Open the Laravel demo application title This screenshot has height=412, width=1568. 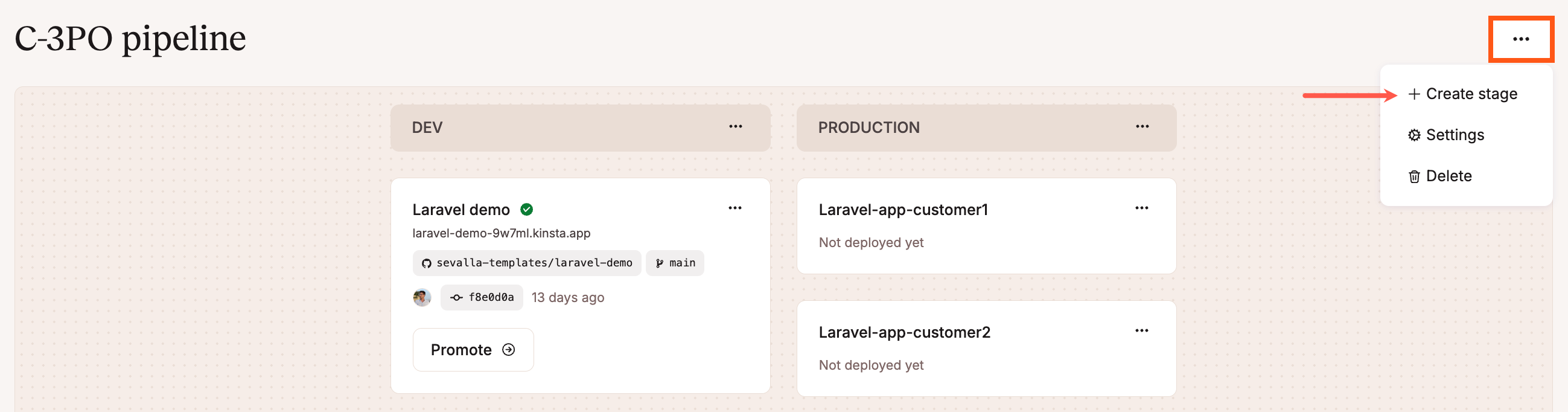click(461, 210)
